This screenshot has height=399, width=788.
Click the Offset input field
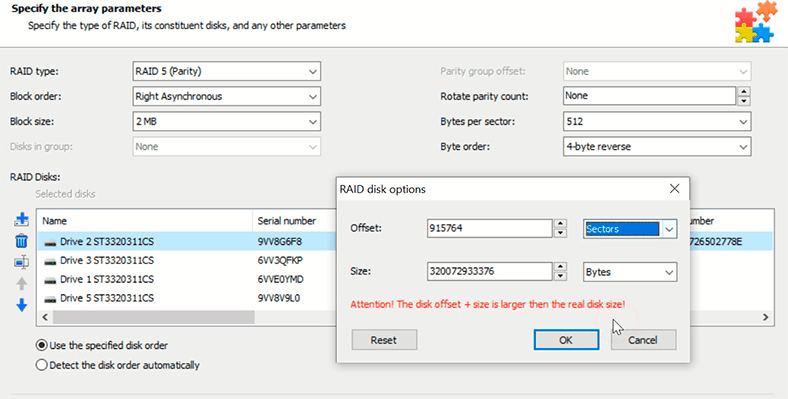[x=489, y=229]
